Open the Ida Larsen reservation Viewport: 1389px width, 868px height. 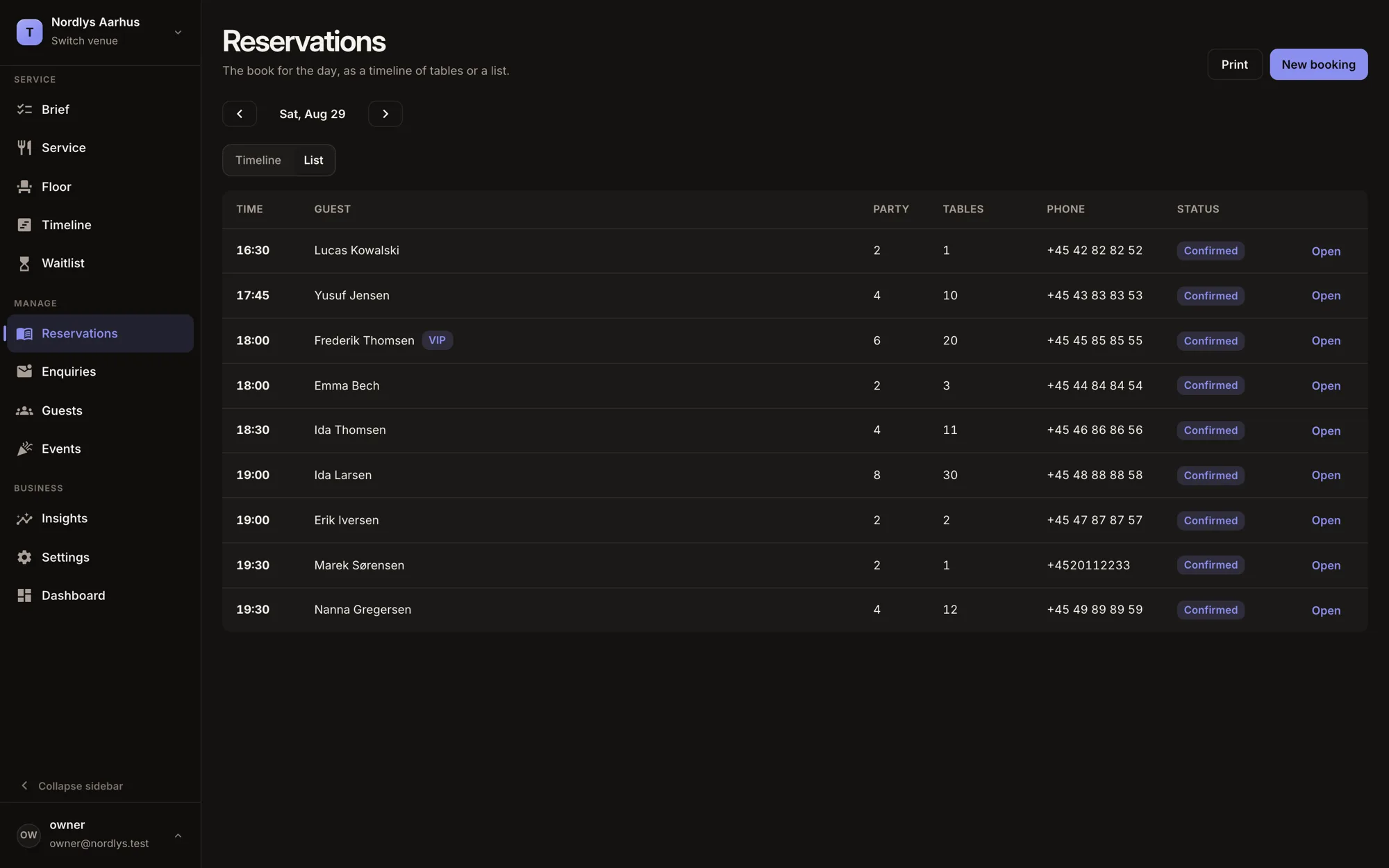point(1326,476)
